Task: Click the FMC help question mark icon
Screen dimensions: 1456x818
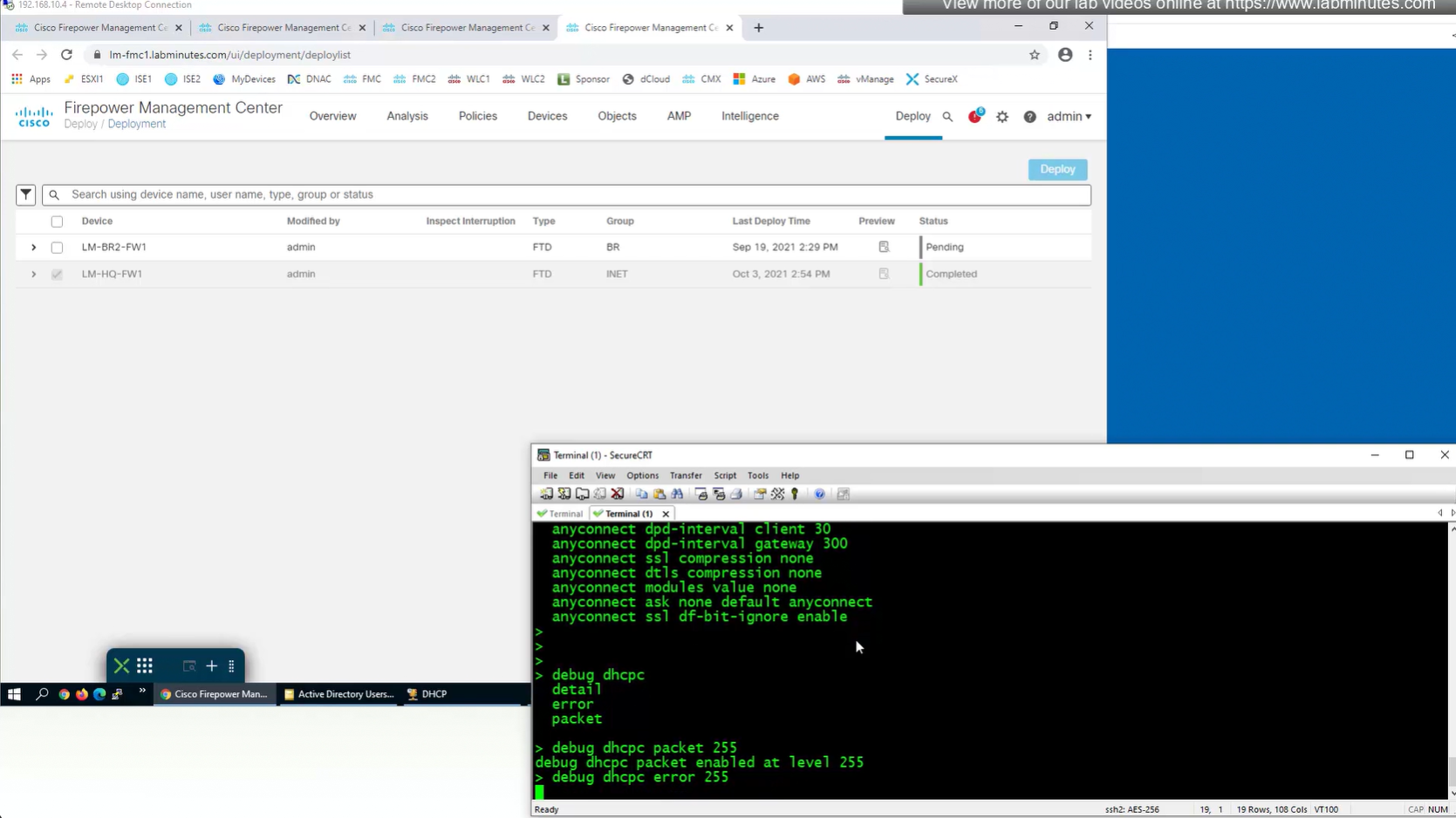Action: coord(1029,117)
